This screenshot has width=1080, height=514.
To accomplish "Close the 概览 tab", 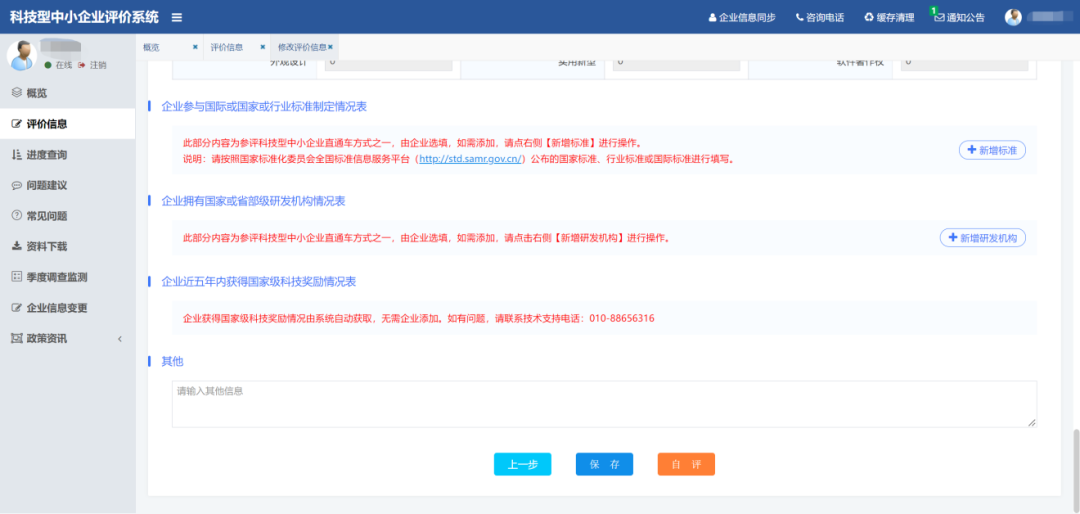I will [x=195, y=47].
